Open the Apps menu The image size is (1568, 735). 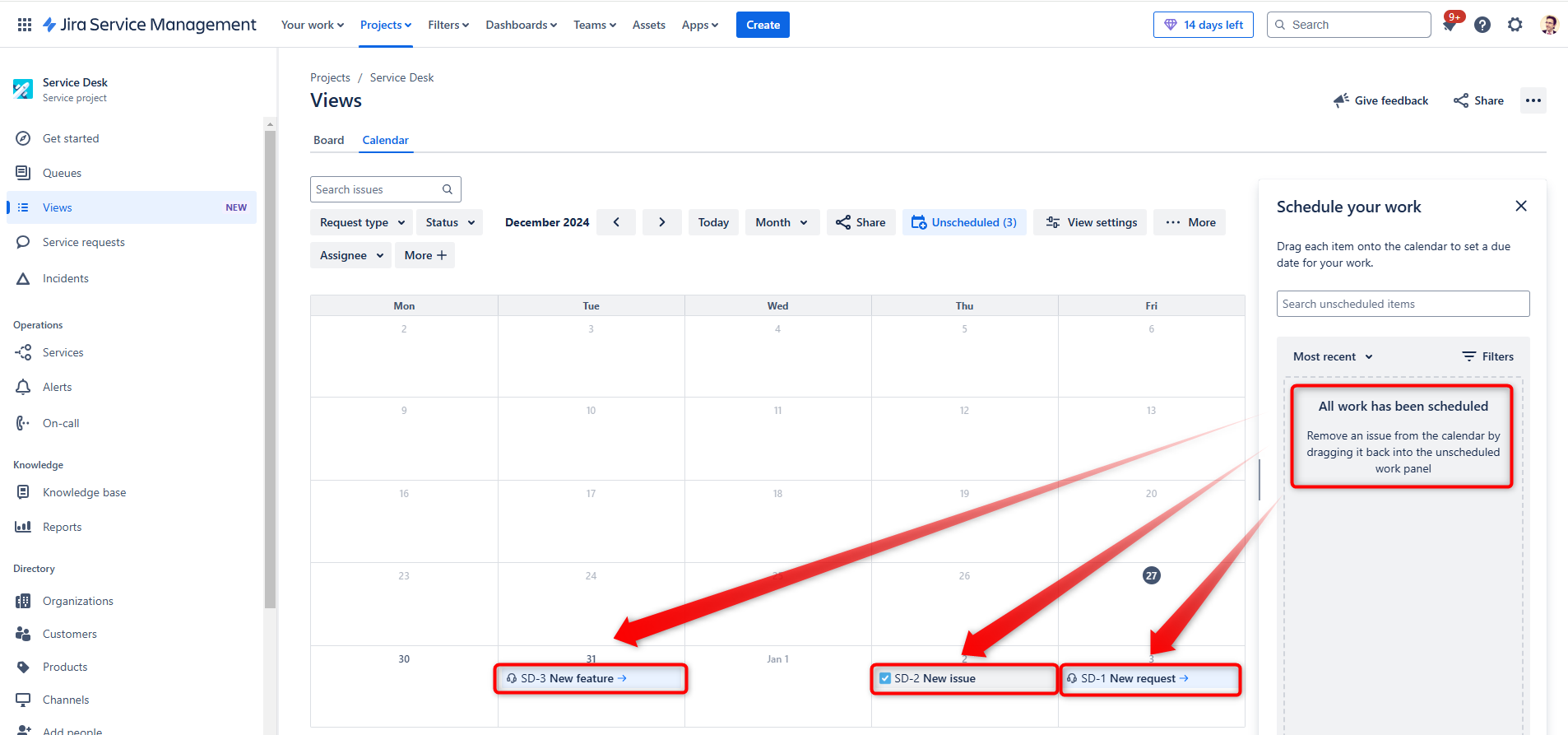[x=700, y=25]
